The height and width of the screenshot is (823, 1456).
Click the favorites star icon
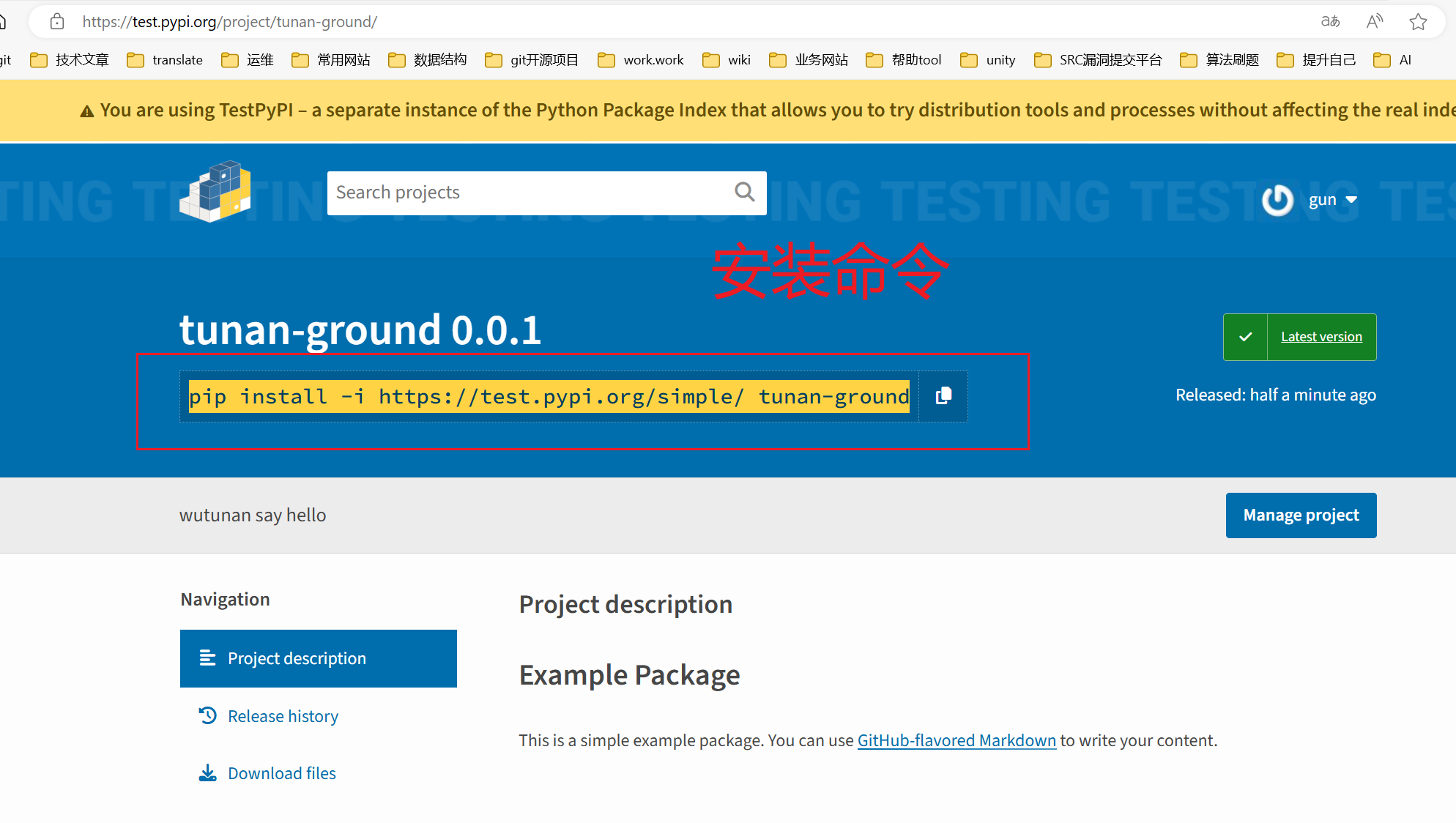(x=1418, y=22)
